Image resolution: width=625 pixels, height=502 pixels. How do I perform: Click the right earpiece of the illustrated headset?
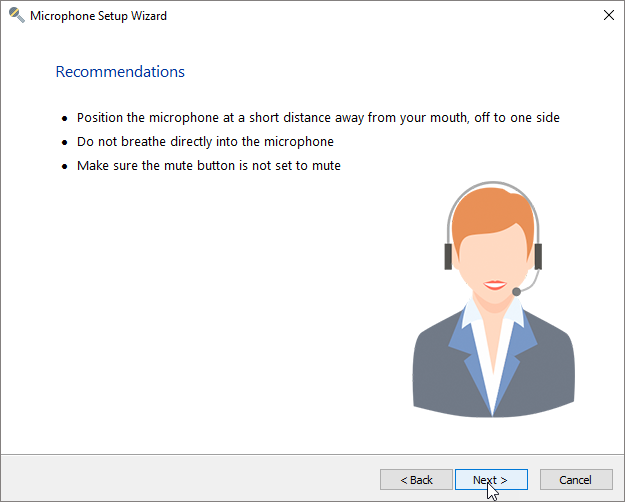click(538, 256)
